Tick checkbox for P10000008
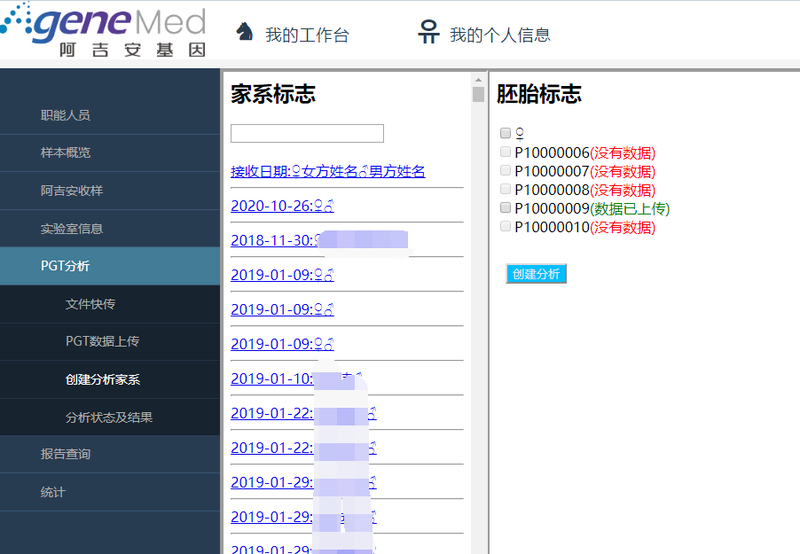 coord(505,189)
